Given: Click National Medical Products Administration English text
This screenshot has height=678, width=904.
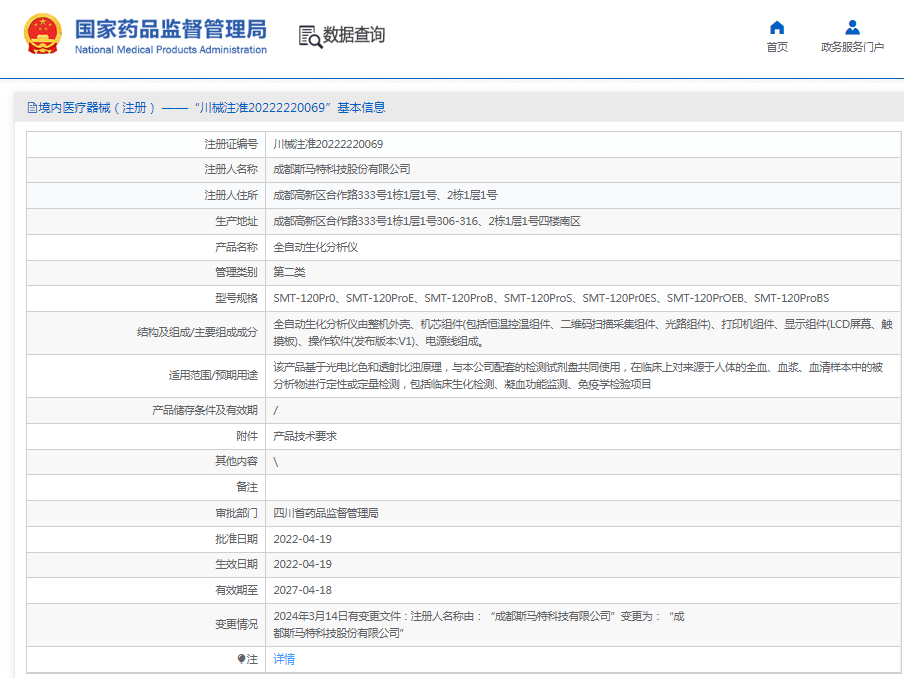Looking at the screenshot, I should pos(170,50).
